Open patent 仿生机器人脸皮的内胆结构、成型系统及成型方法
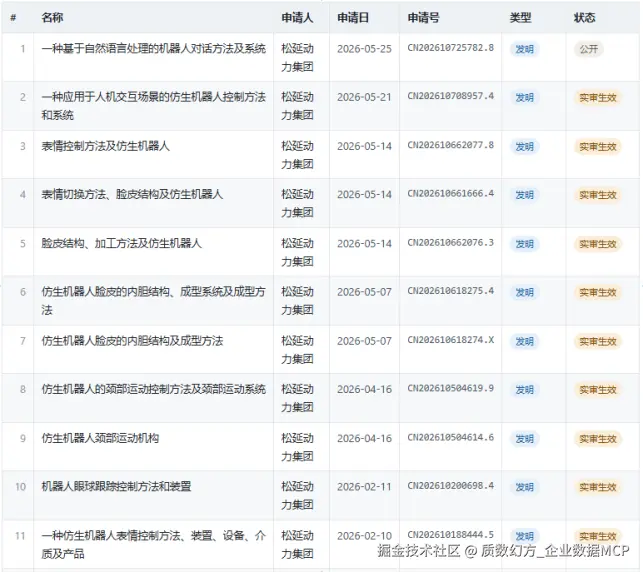Image resolution: width=644 pixels, height=573 pixels. click(x=154, y=301)
